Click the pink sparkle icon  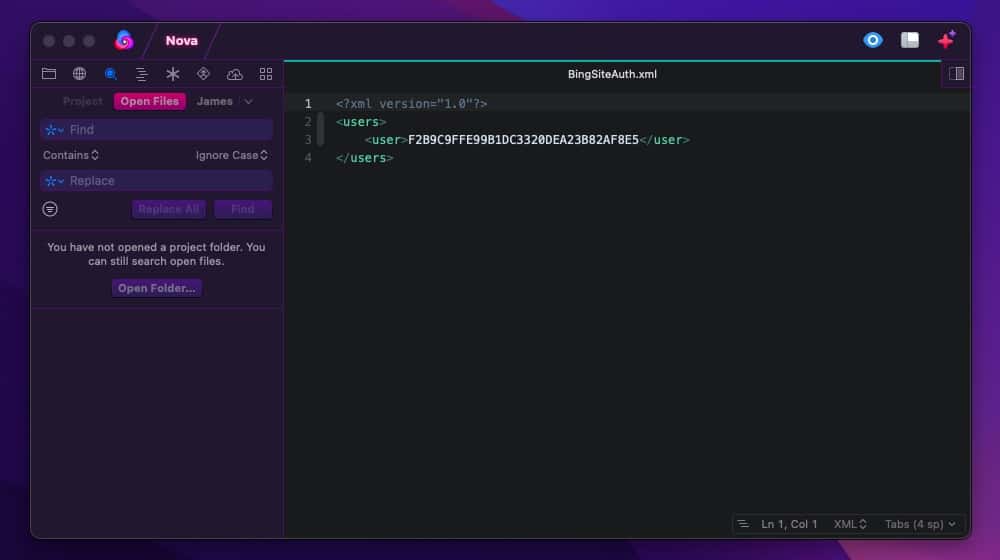[946, 40]
